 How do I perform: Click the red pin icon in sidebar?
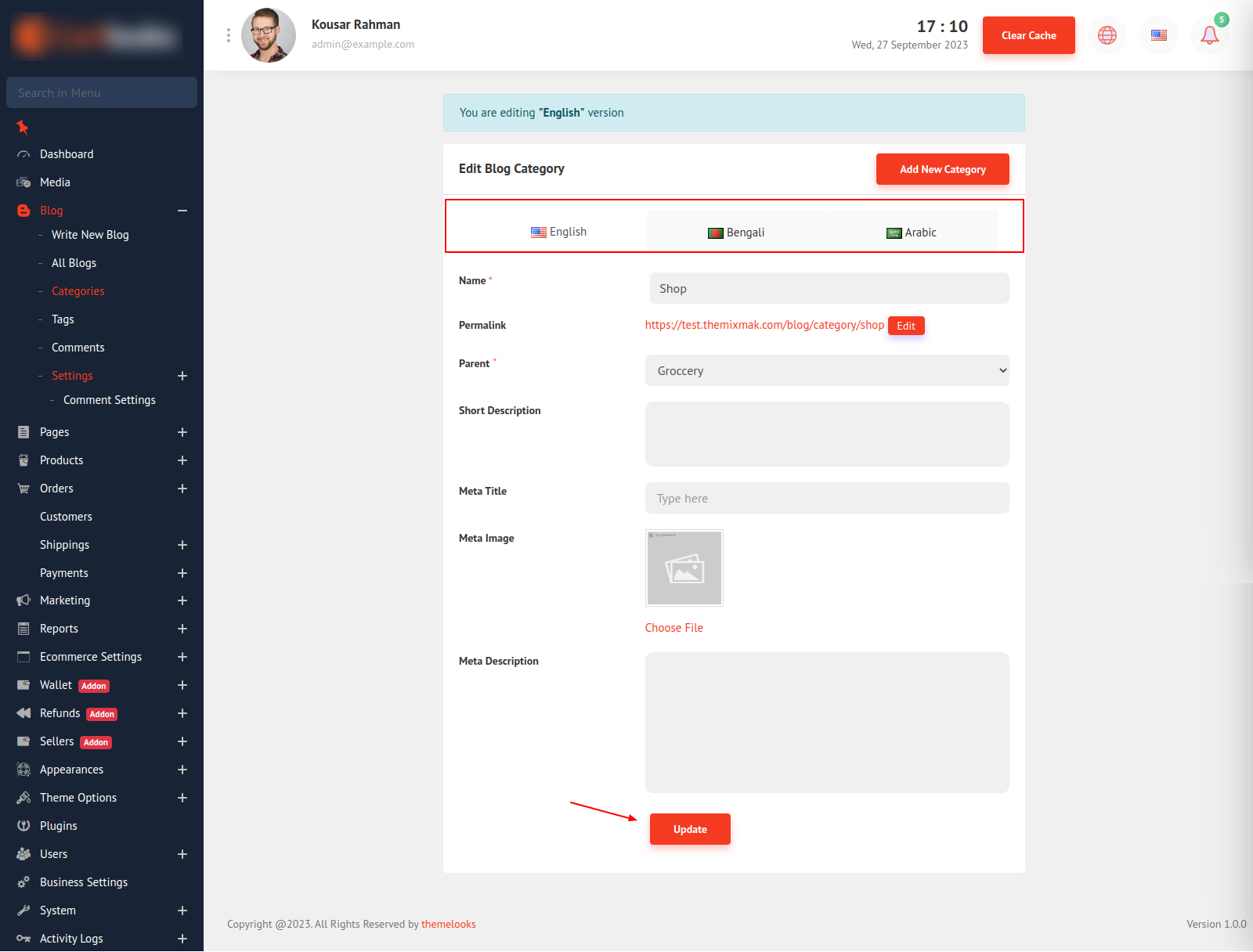point(23,127)
